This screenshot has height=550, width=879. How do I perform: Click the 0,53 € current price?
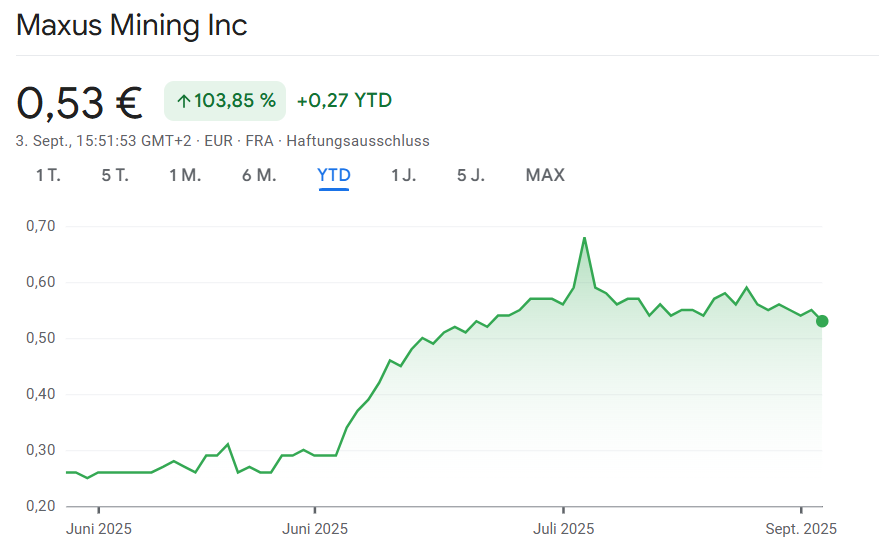[x=80, y=103]
